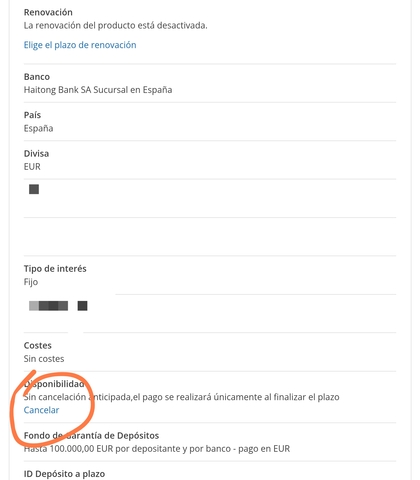Click the wide blurred gray block below Fijo
The image size is (420, 480).
49,306
